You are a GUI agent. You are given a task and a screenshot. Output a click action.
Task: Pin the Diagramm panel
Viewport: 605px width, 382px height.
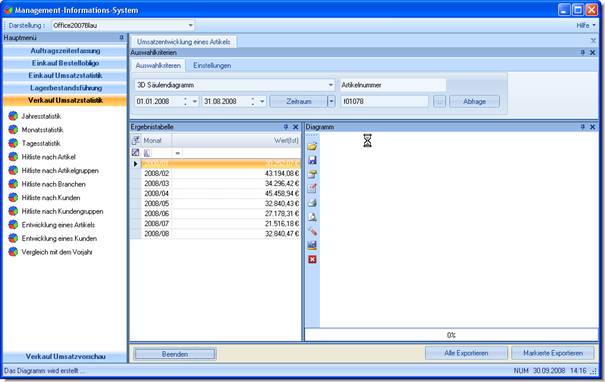tap(583, 127)
